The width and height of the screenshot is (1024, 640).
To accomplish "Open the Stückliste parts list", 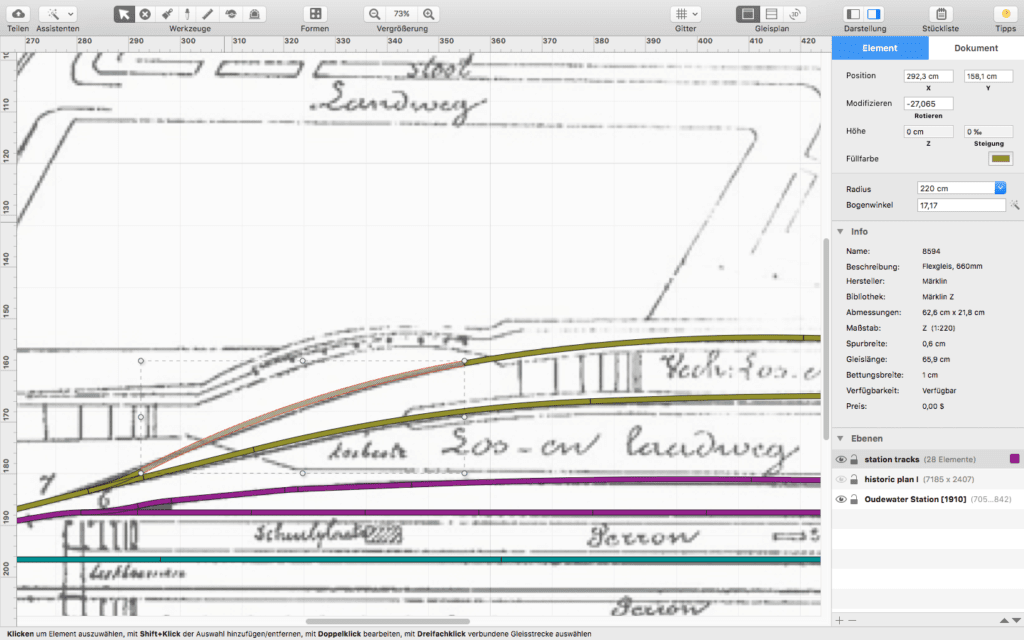I will pos(941,14).
